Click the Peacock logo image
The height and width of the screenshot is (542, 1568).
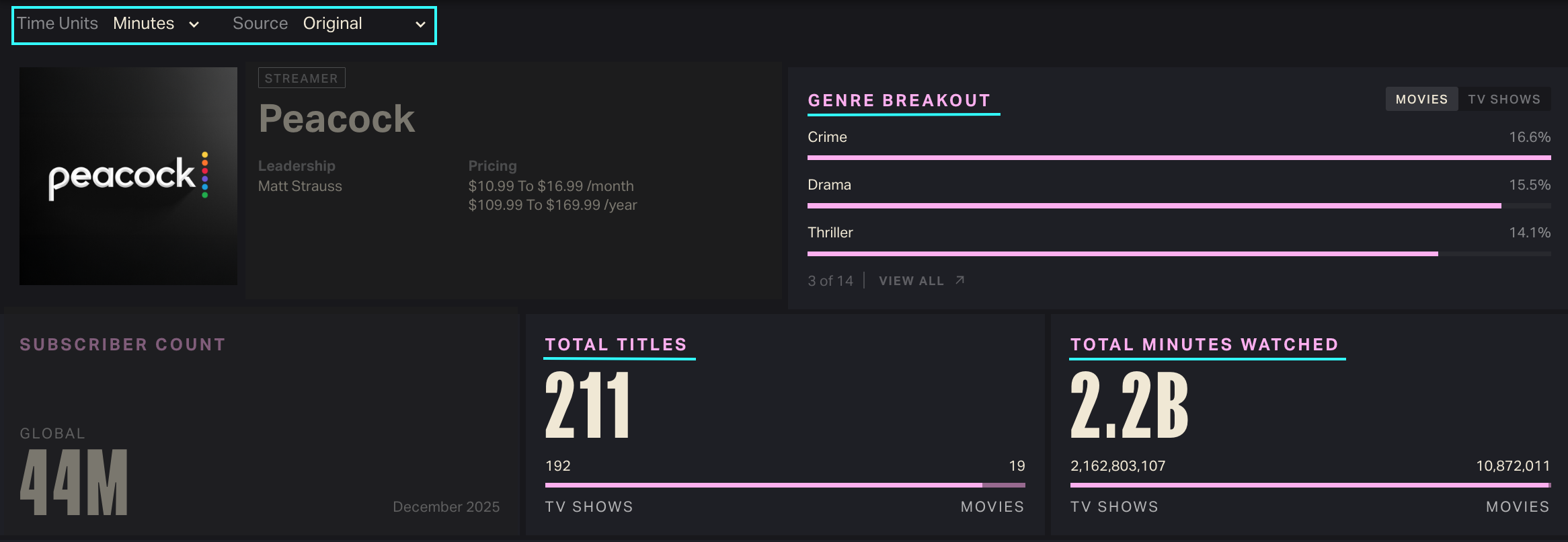(x=128, y=176)
